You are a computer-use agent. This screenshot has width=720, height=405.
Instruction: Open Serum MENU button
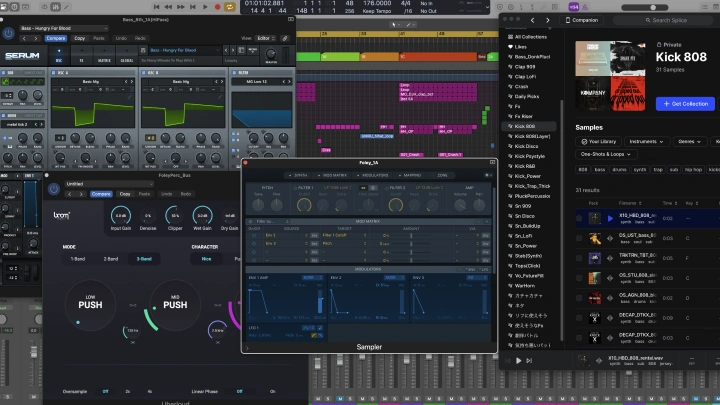click(x=253, y=50)
